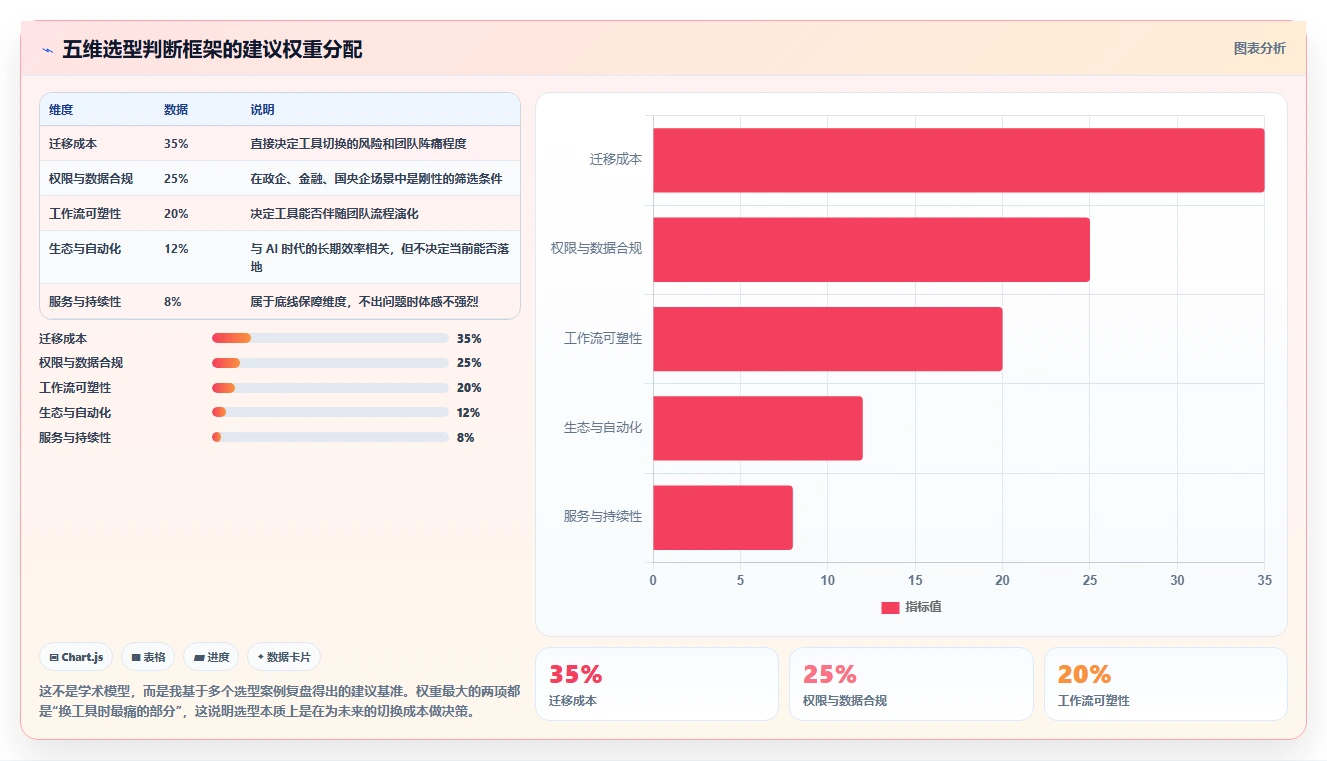
Task: Click the 维度 column header
Action: [x=61, y=110]
